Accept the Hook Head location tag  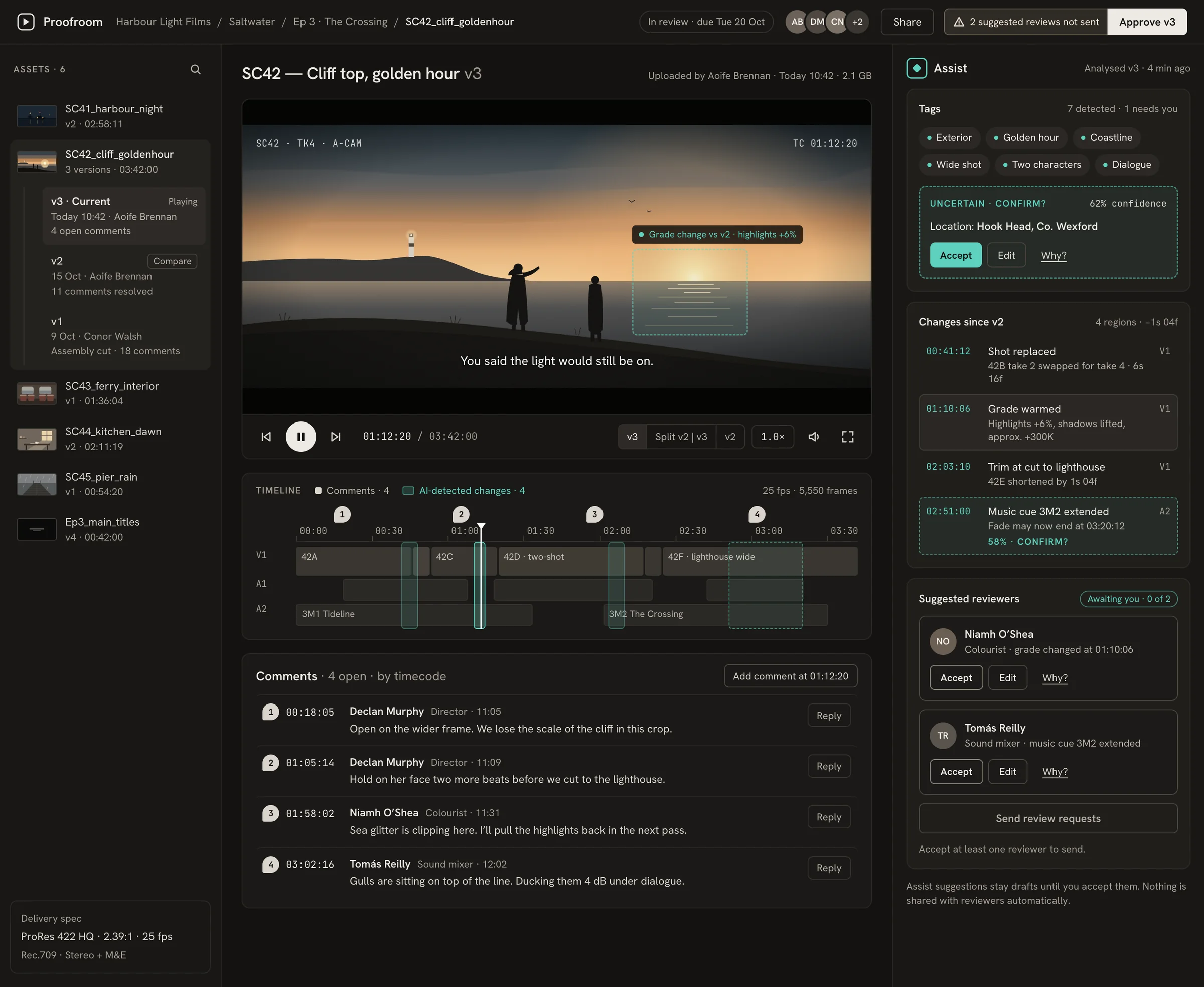pyautogui.click(x=955, y=255)
